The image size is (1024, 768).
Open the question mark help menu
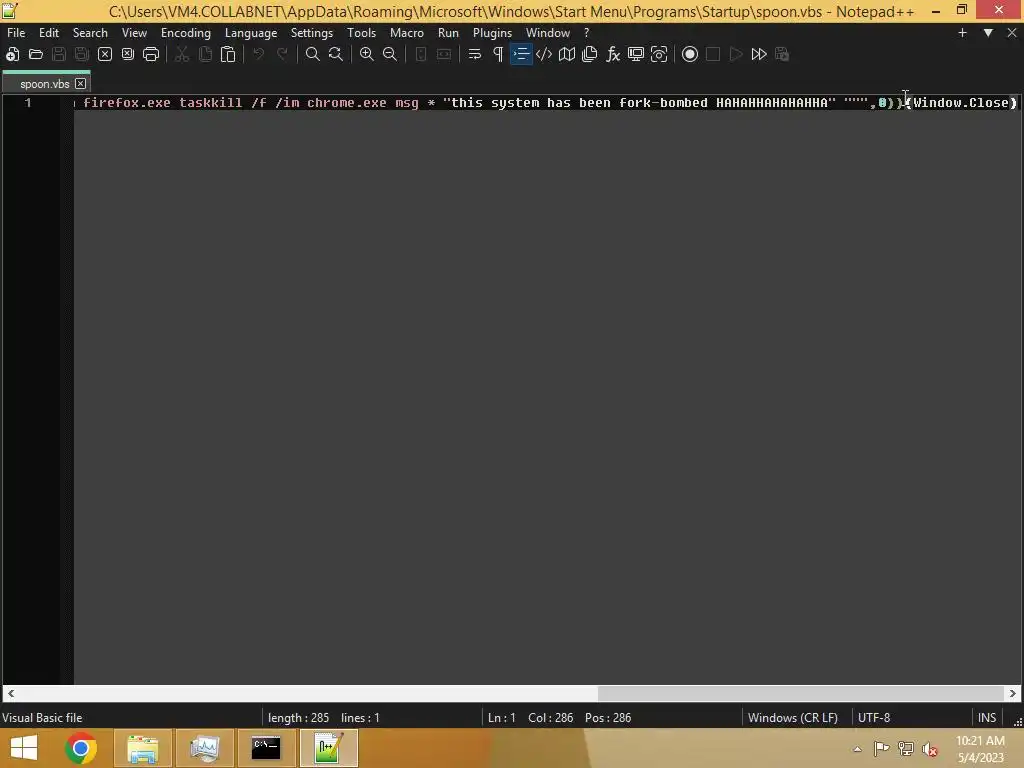tap(586, 33)
